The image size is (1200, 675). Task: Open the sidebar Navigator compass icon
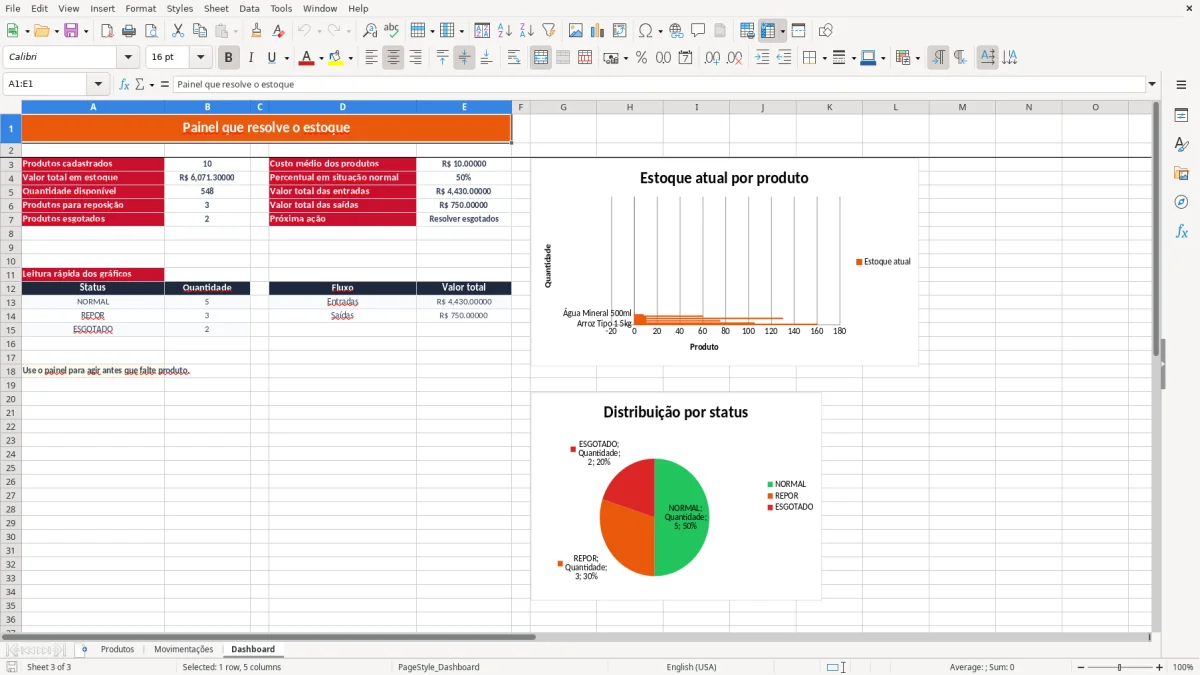pos(1181,202)
